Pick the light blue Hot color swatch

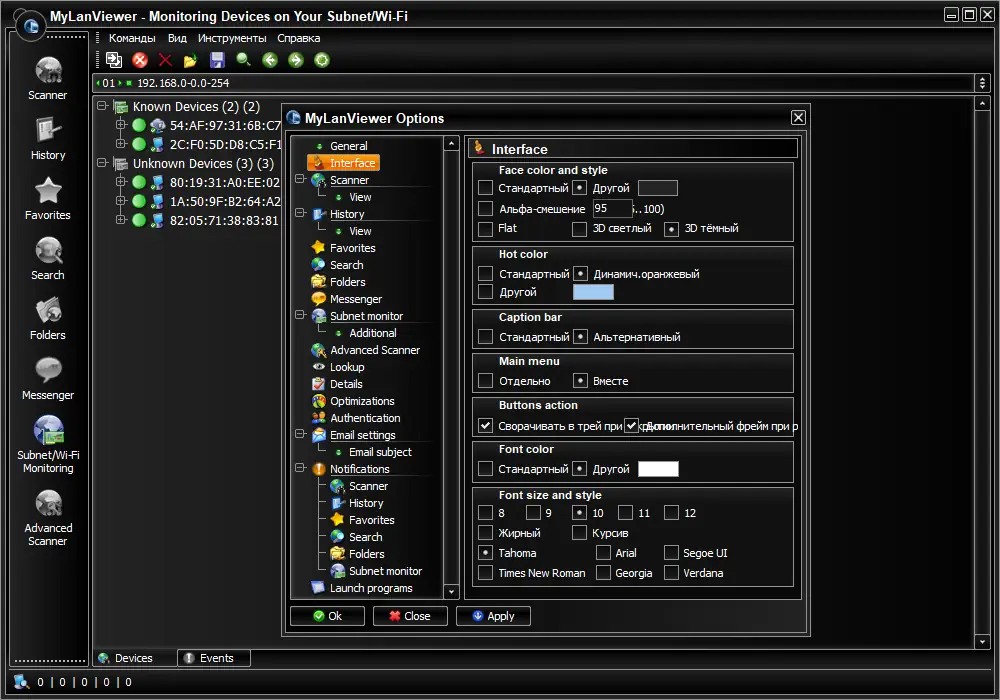(x=593, y=292)
